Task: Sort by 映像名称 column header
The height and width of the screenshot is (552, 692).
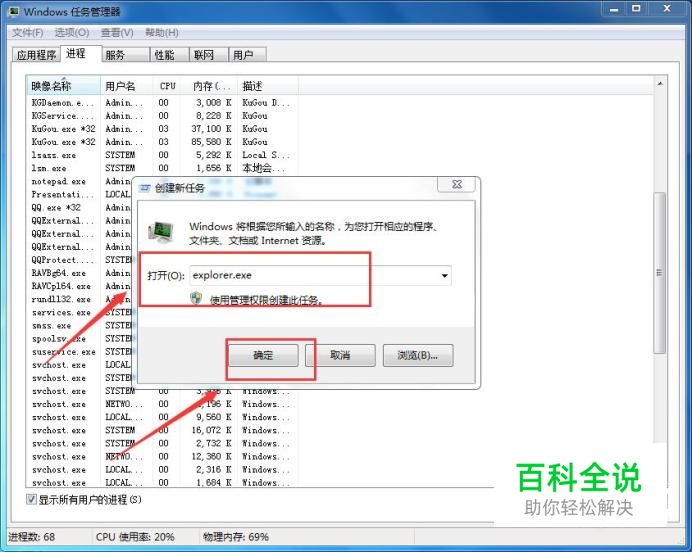Action: [64, 86]
